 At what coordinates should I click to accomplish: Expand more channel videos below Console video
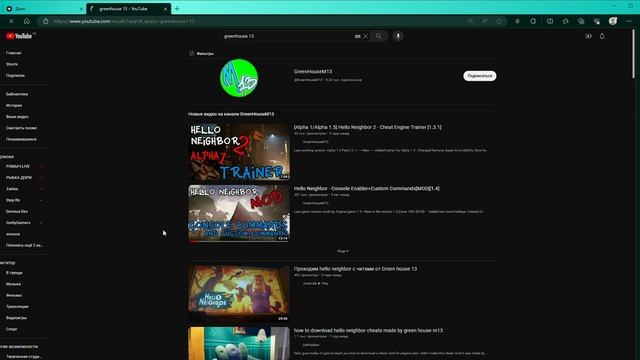(342, 251)
